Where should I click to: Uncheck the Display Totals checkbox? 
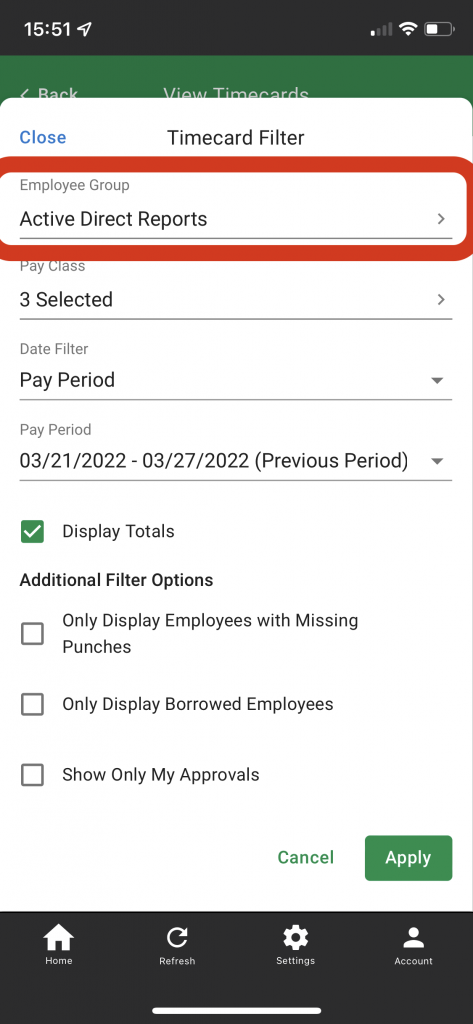click(x=33, y=532)
